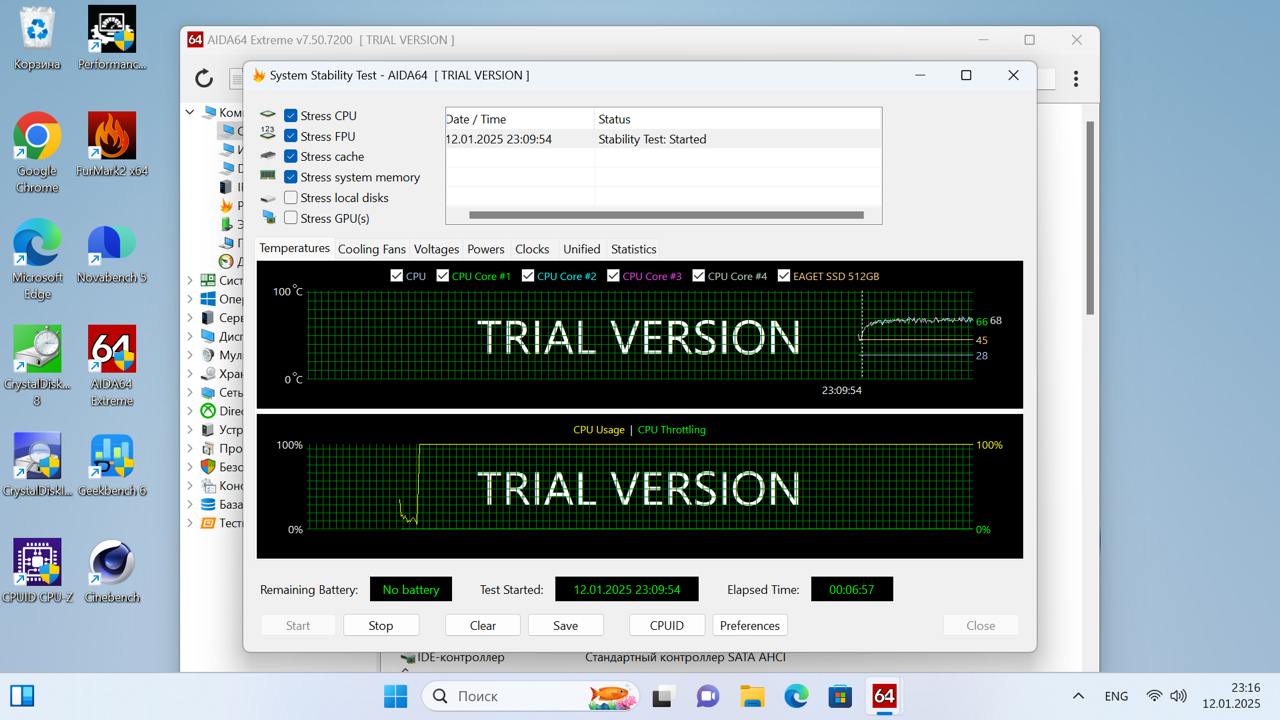Image resolution: width=1280 pixels, height=720 pixels.
Task: Toggle the CPU Core #2 graph checkbox
Action: point(528,276)
